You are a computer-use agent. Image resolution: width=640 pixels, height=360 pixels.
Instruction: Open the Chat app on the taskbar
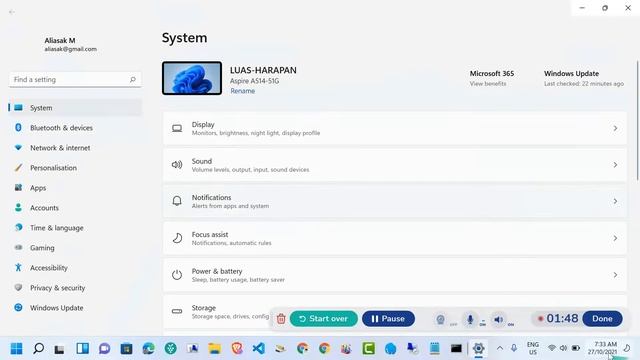[104, 349]
